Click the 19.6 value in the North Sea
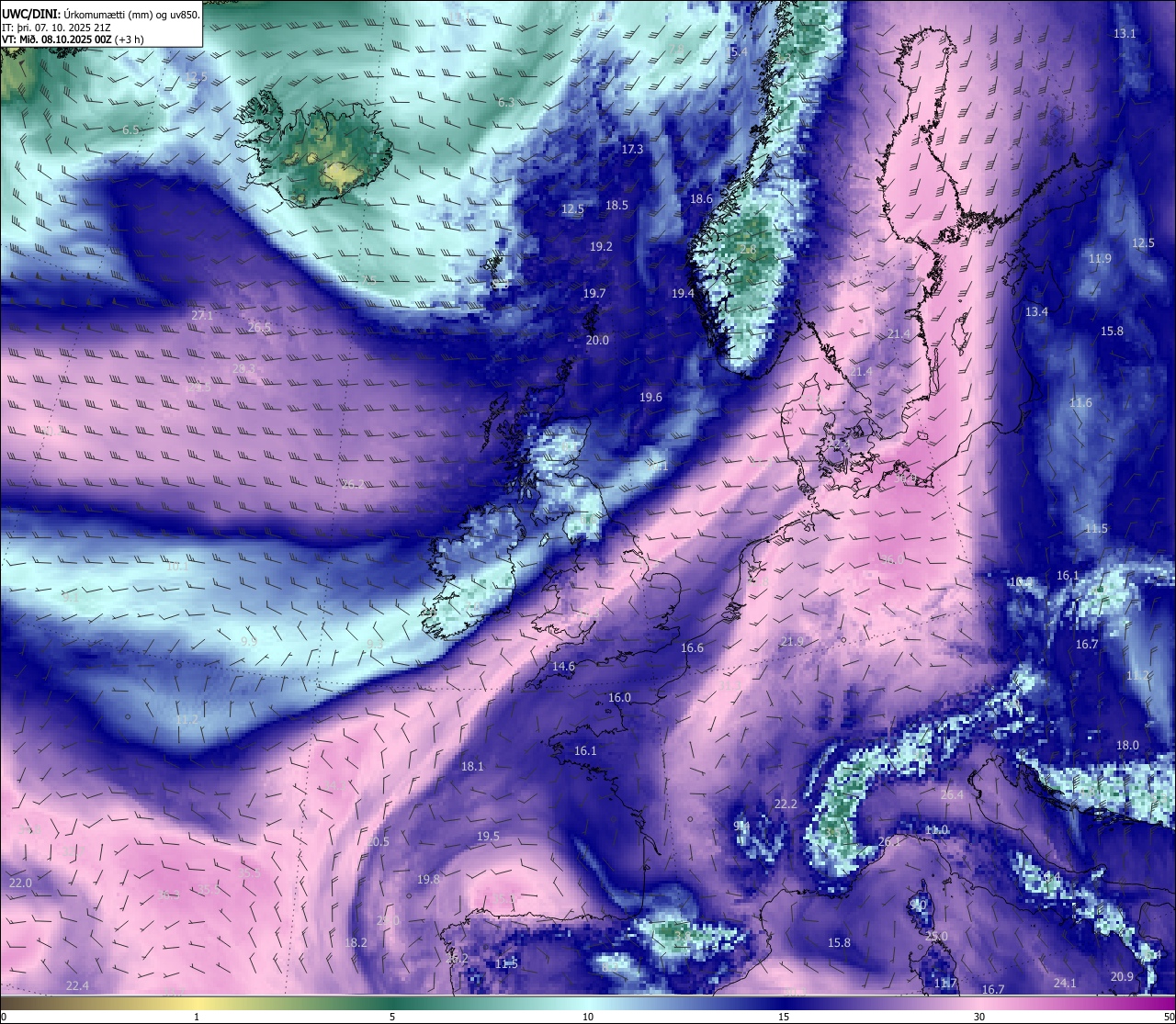 (650, 397)
